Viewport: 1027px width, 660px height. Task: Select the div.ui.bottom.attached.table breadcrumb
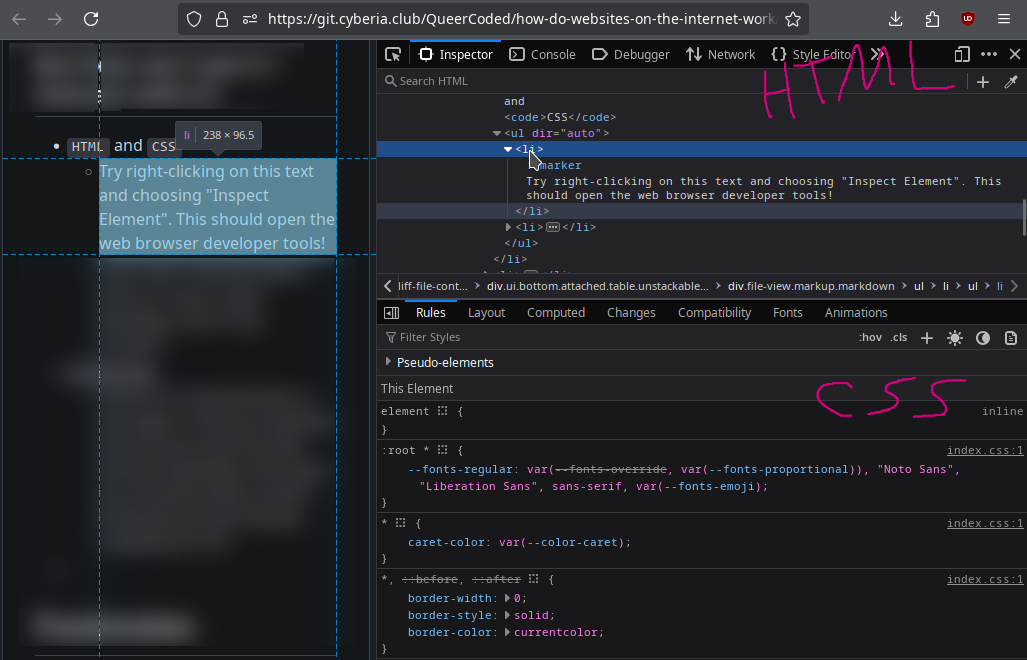pos(597,286)
